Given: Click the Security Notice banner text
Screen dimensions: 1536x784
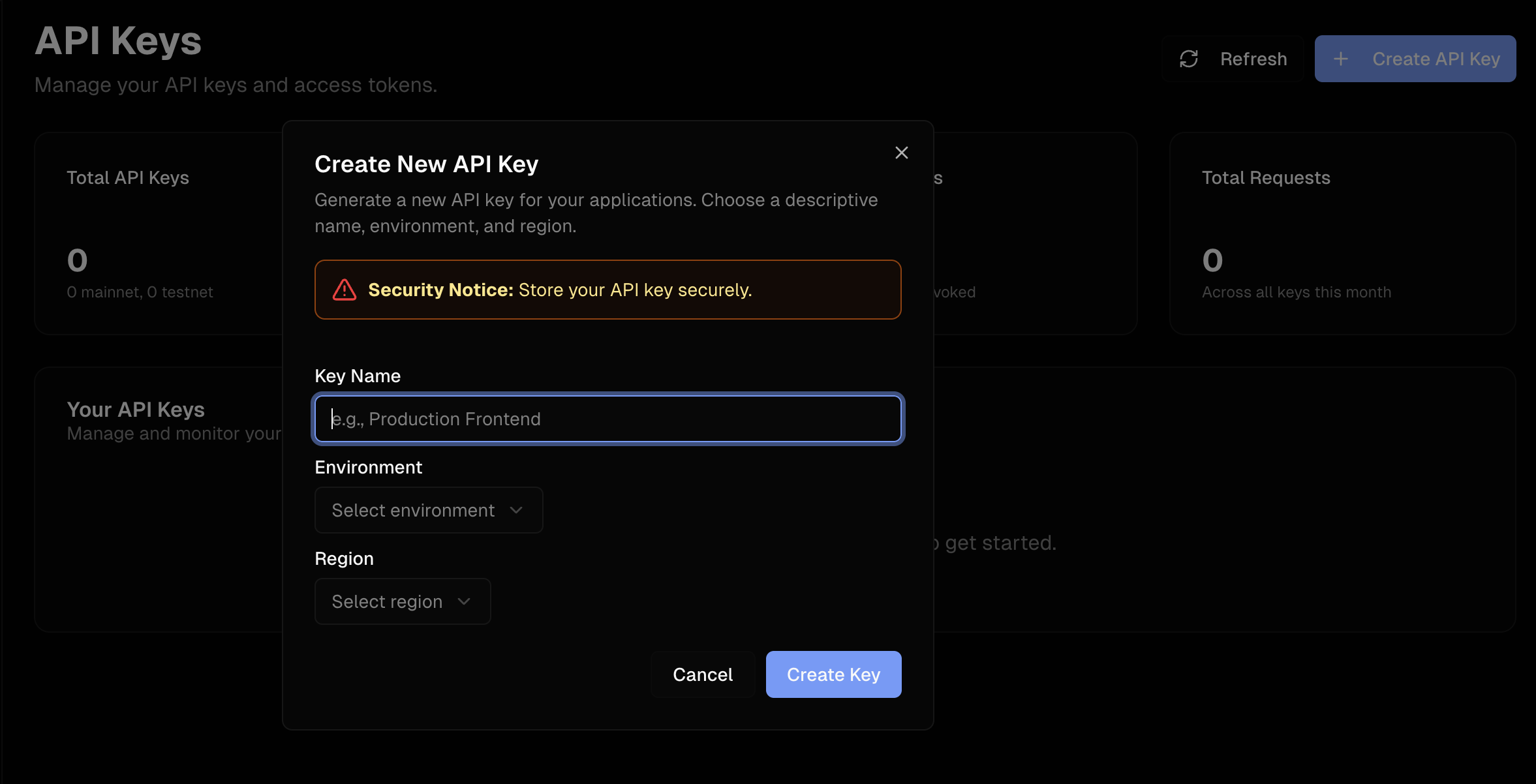Looking at the screenshot, I should tap(560, 290).
